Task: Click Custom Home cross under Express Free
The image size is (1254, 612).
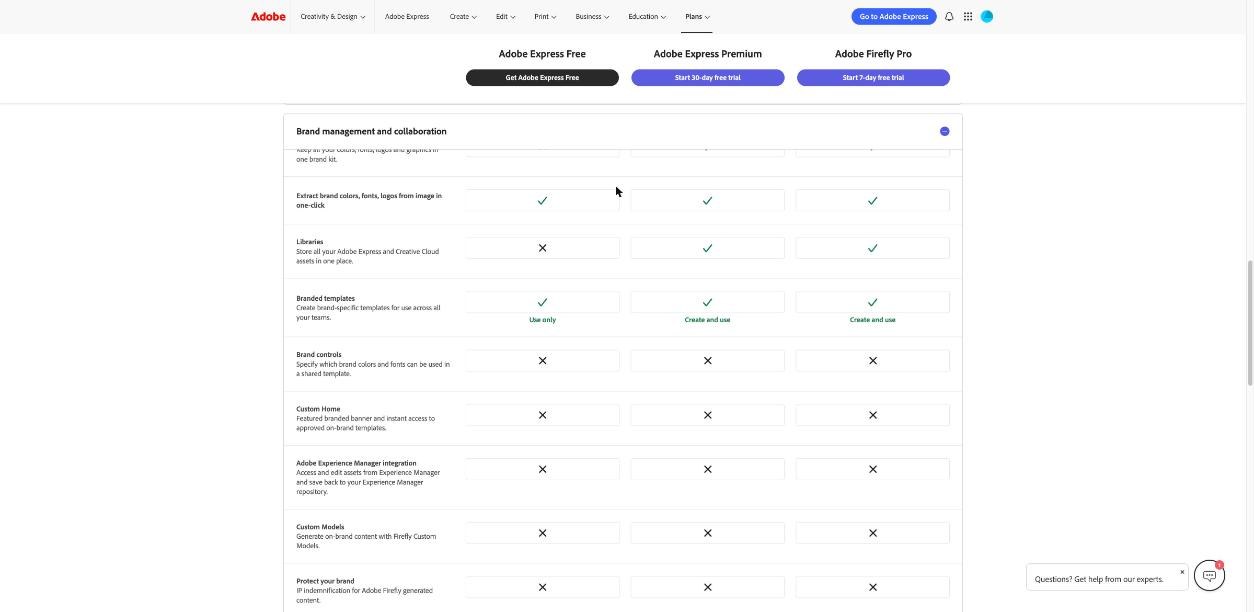Action: 542,415
